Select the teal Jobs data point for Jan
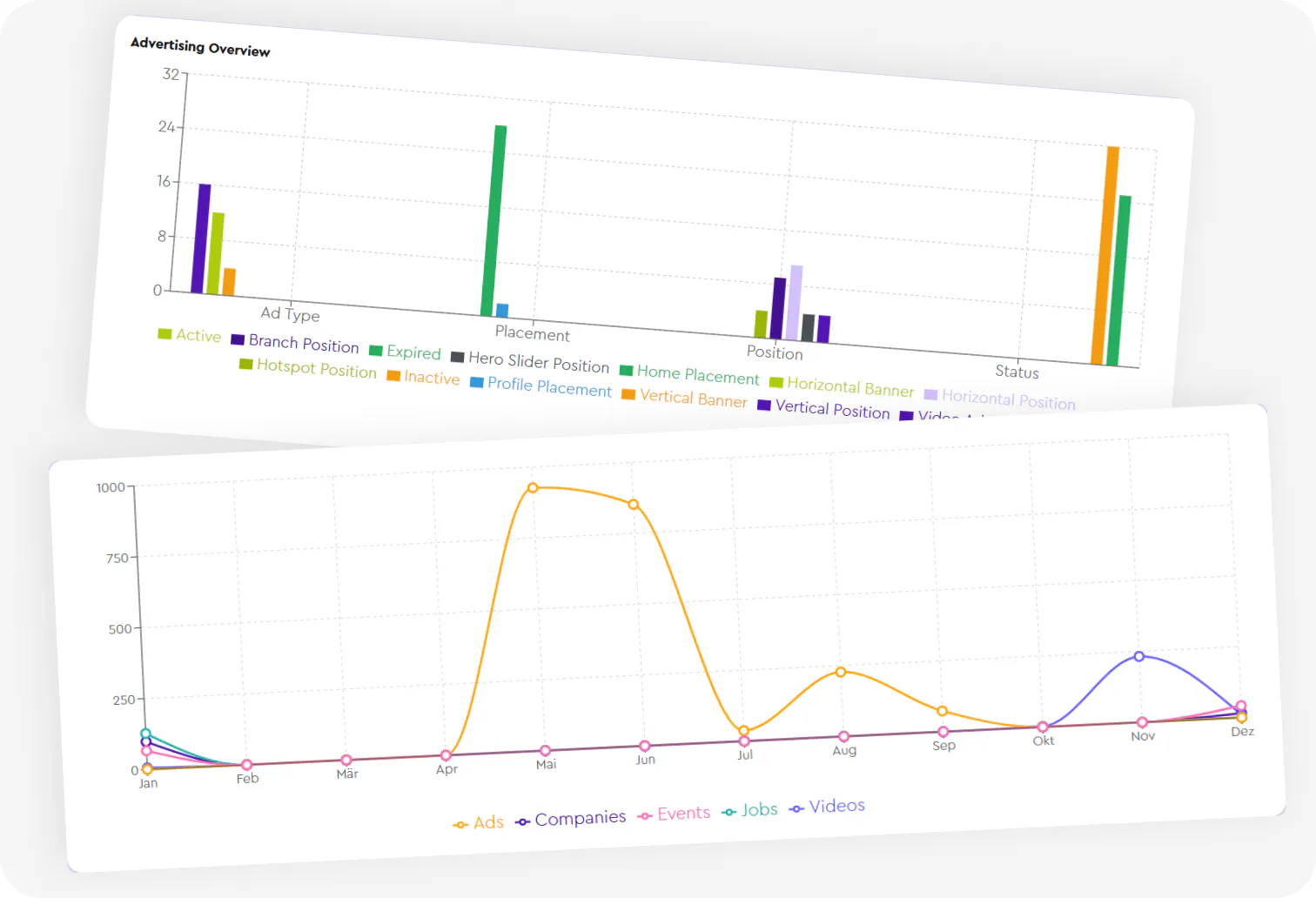 pos(145,734)
